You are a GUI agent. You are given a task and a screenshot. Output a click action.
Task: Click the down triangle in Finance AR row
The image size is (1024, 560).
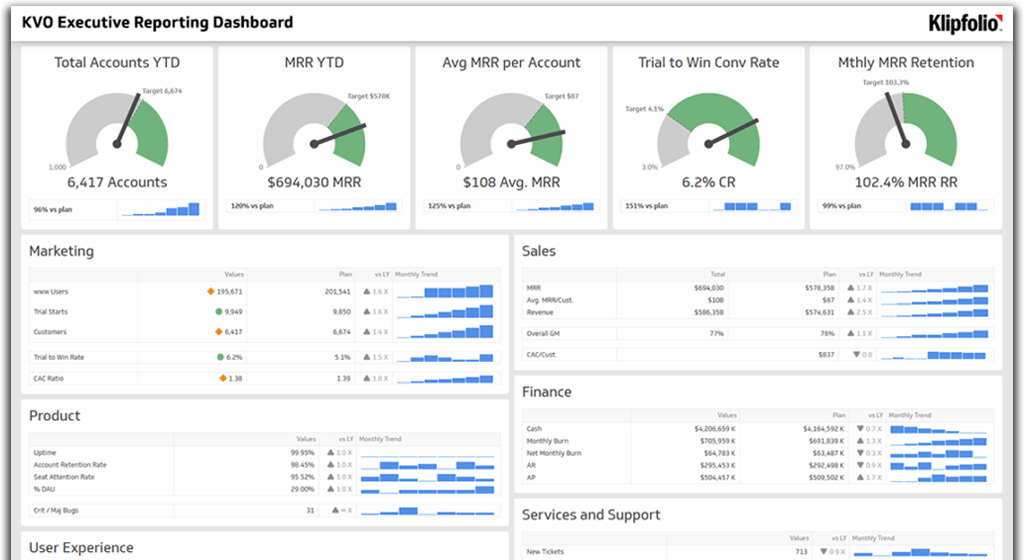pyautogui.click(x=860, y=465)
